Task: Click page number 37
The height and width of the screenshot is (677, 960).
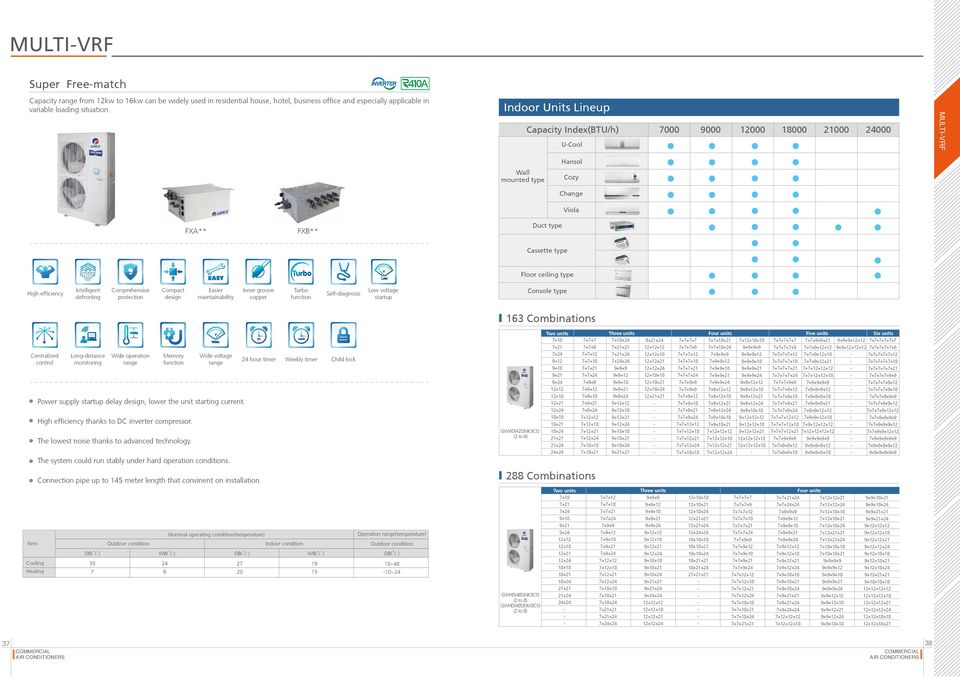Action: pos(6,643)
